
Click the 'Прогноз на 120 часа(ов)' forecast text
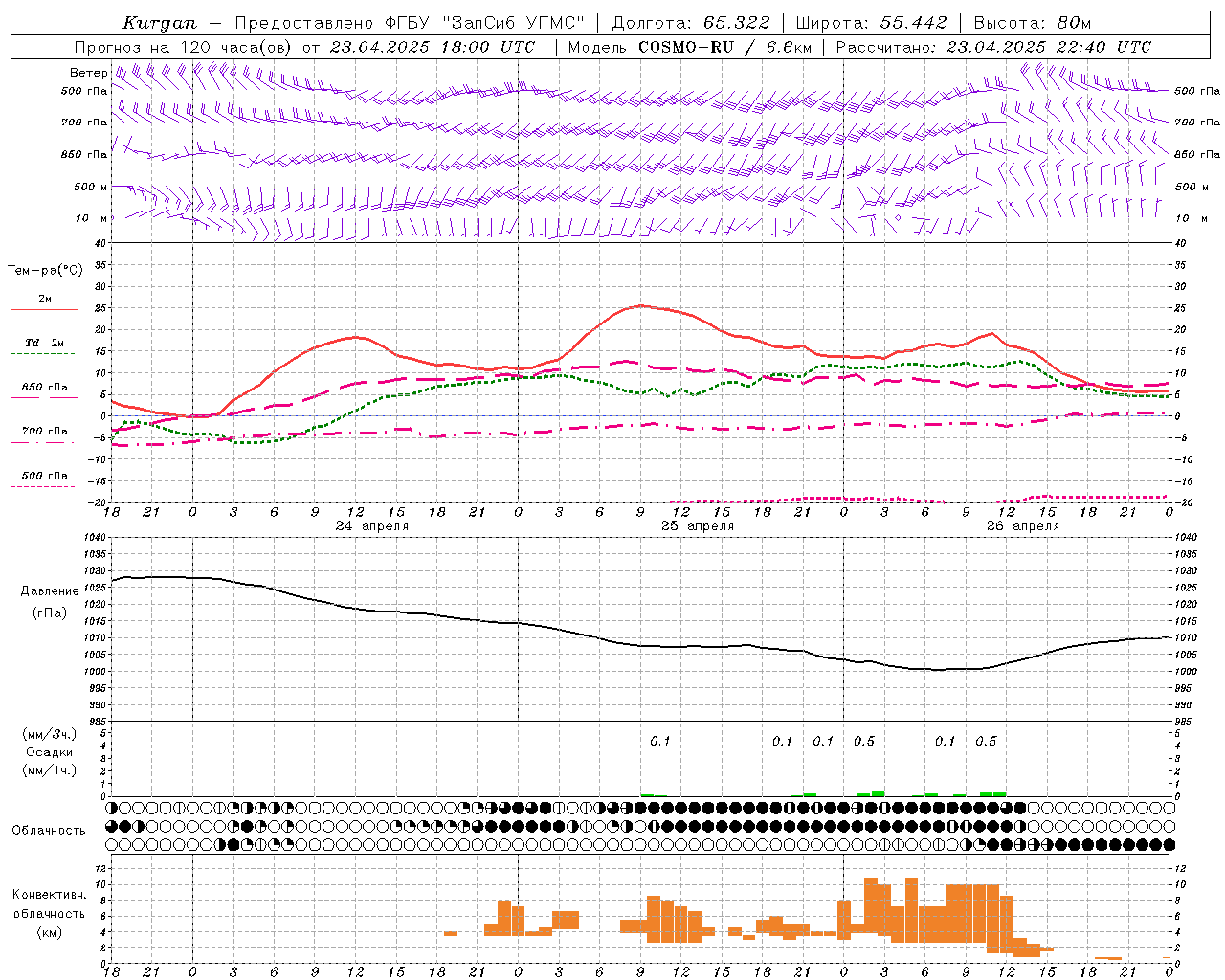(184, 47)
